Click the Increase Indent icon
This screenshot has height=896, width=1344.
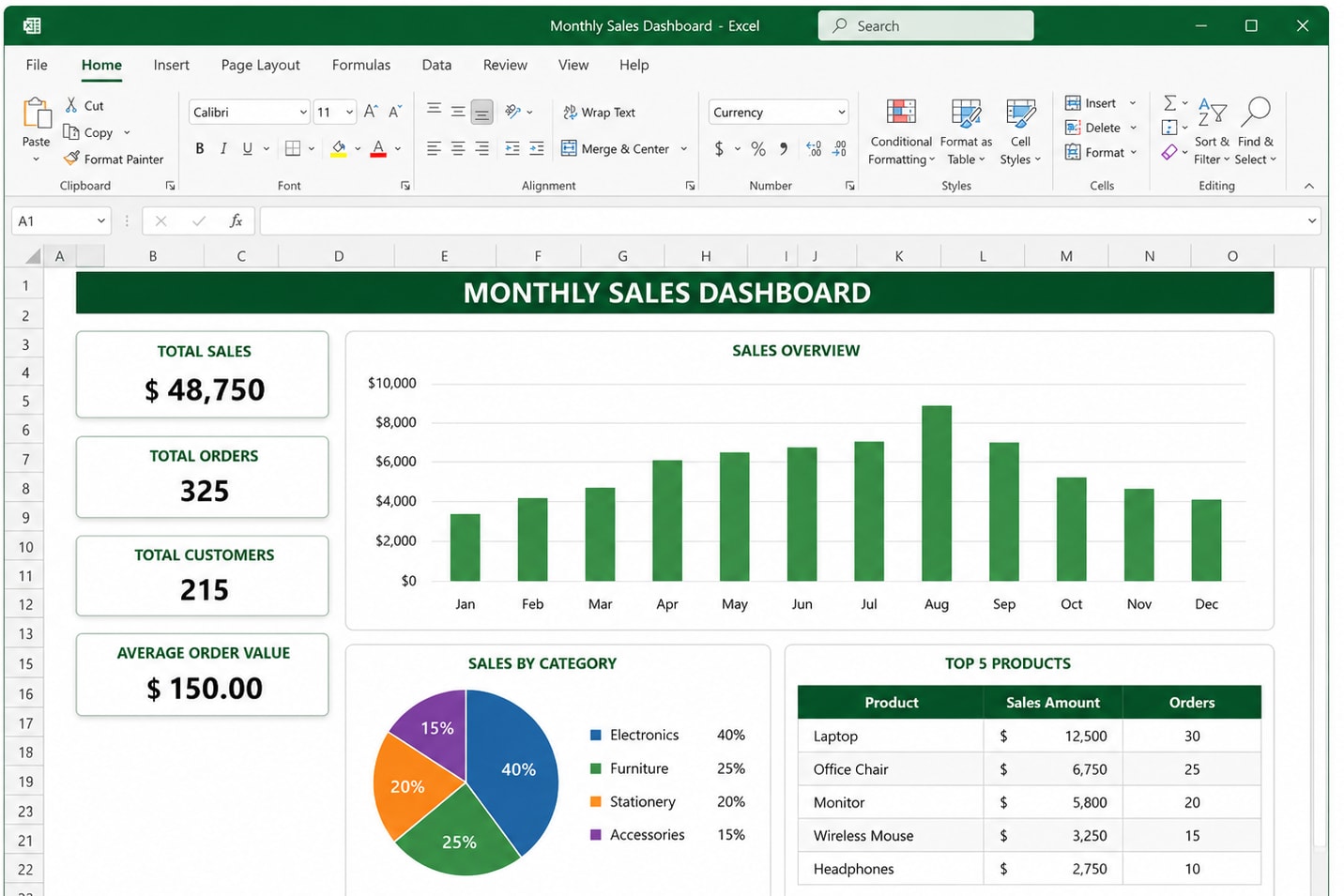pyautogui.click(x=537, y=148)
